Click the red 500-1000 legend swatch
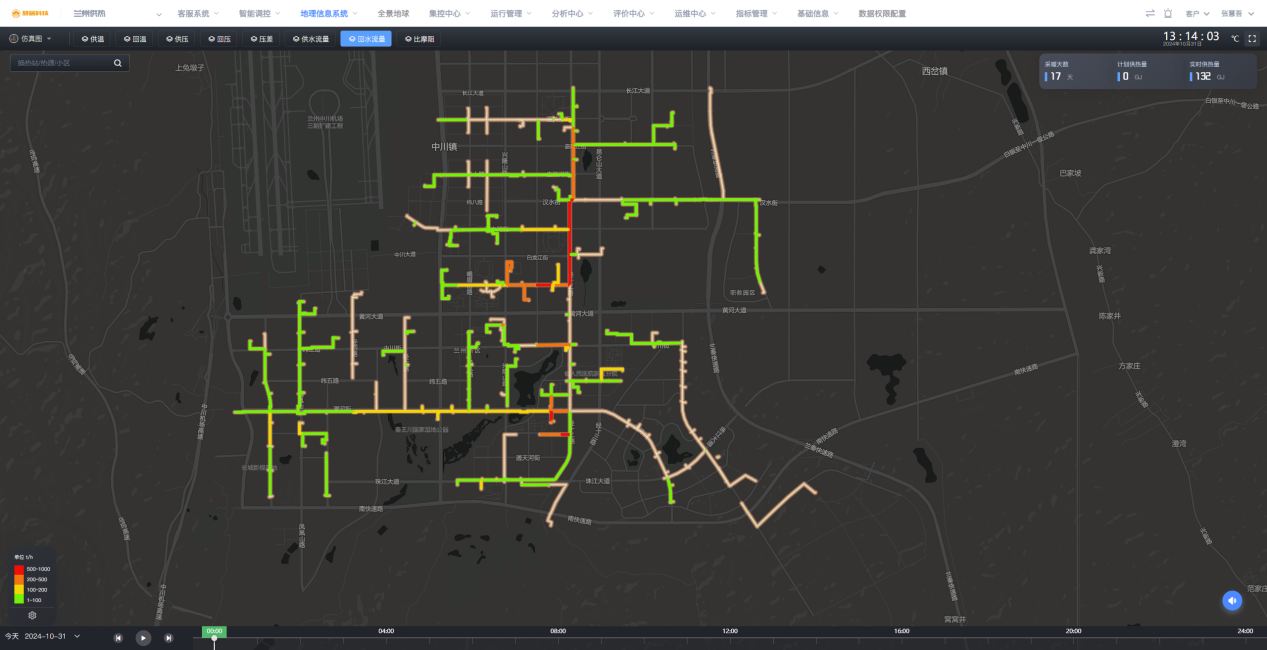This screenshot has width=1267, height=650. coord(19,569)
